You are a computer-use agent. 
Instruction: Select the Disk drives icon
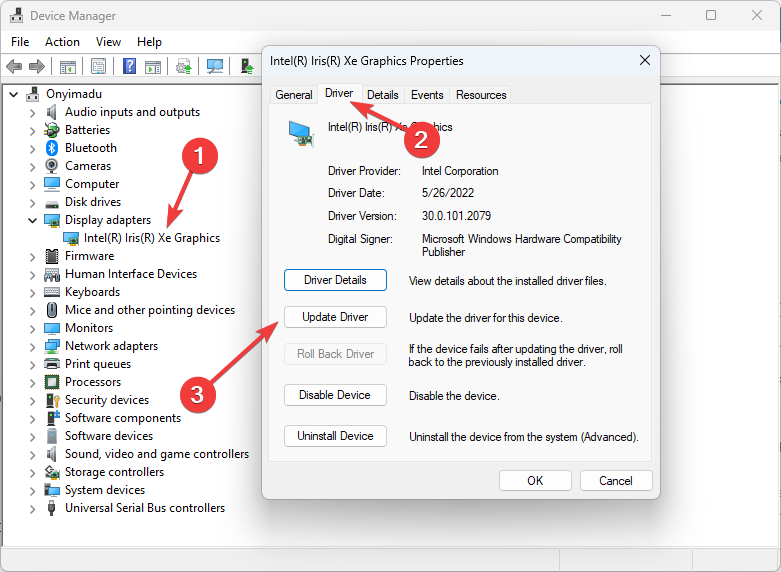point(52,204)
